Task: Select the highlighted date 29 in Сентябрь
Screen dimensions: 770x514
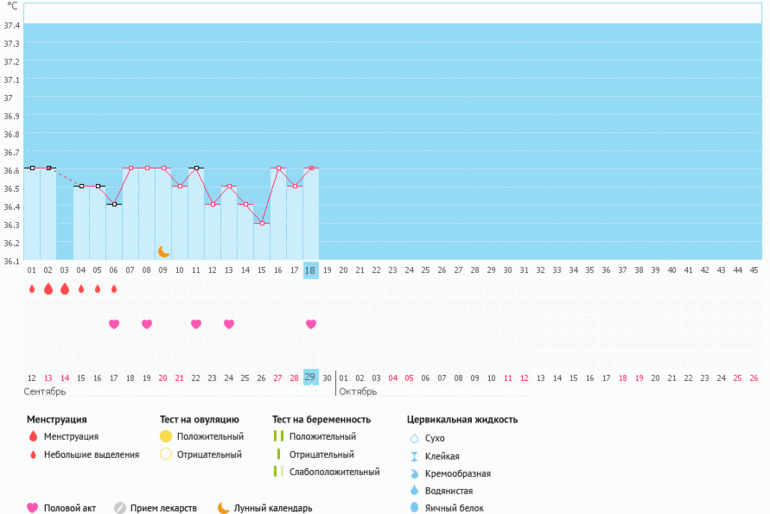Action: 311,377
